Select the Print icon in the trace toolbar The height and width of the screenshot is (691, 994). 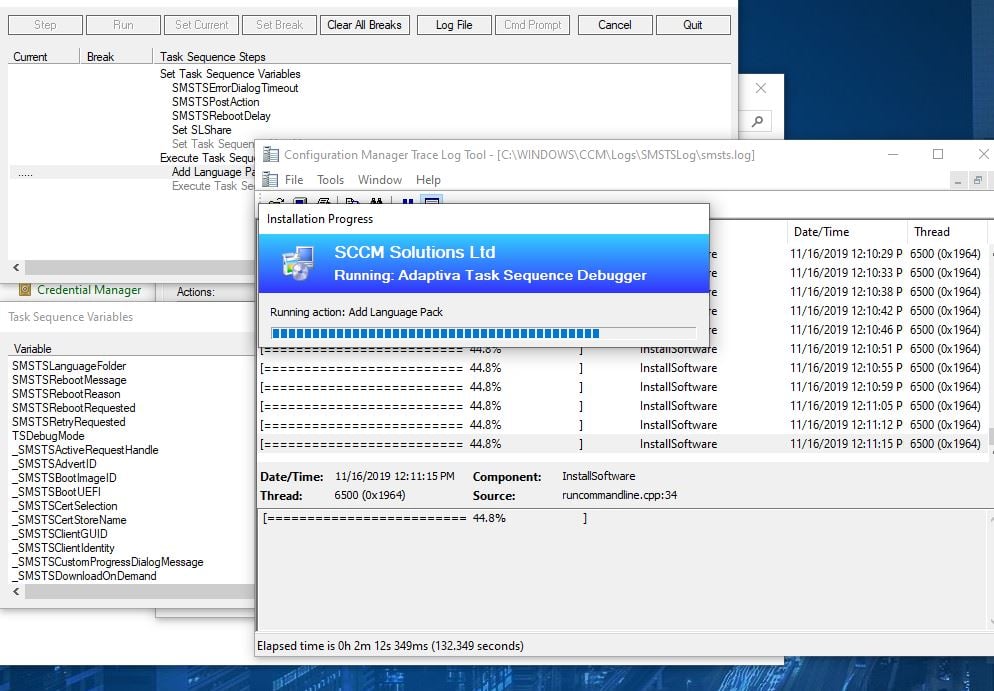coord(325,202)
